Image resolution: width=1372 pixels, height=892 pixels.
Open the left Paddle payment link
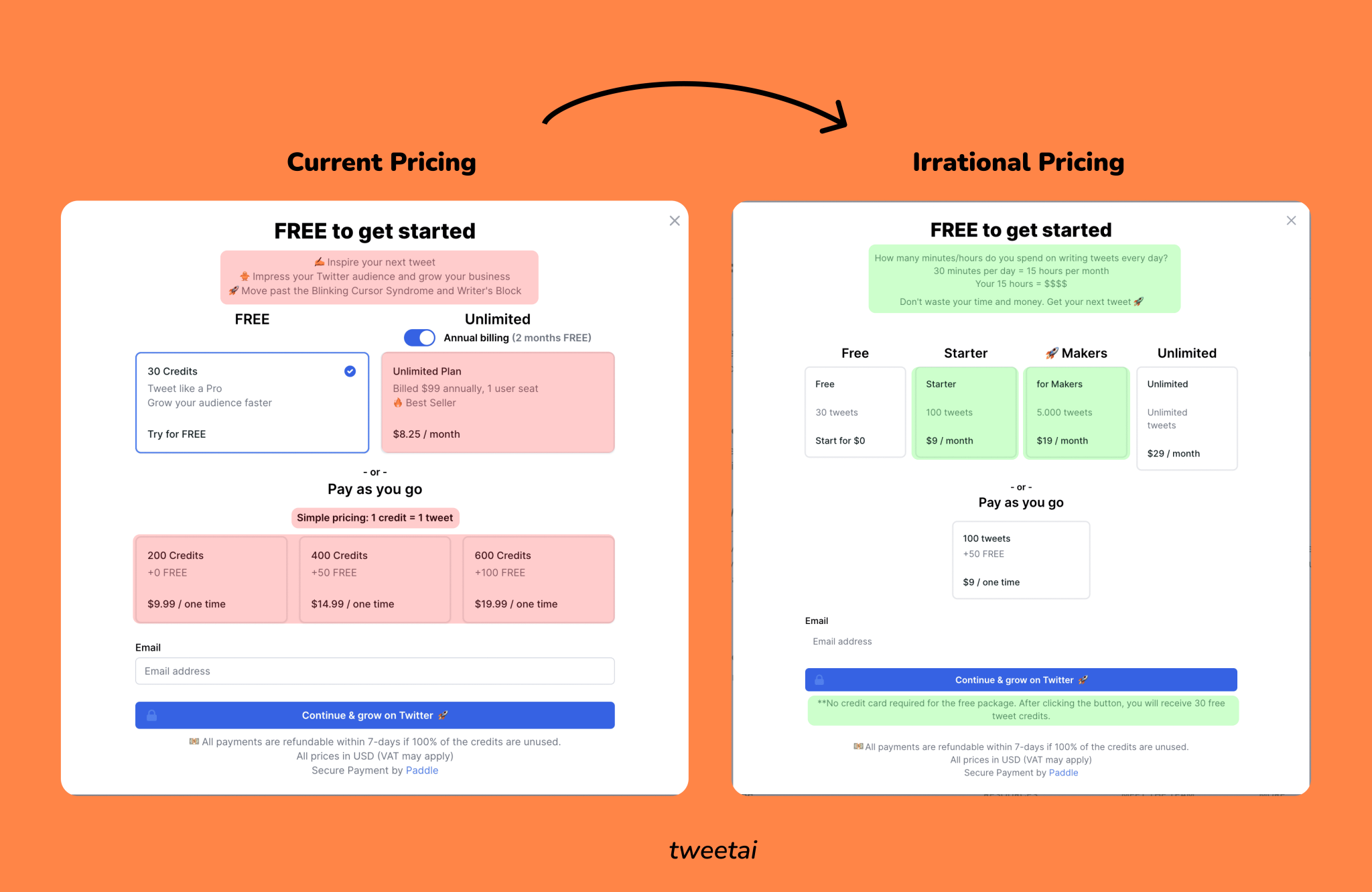coord(422,770)
